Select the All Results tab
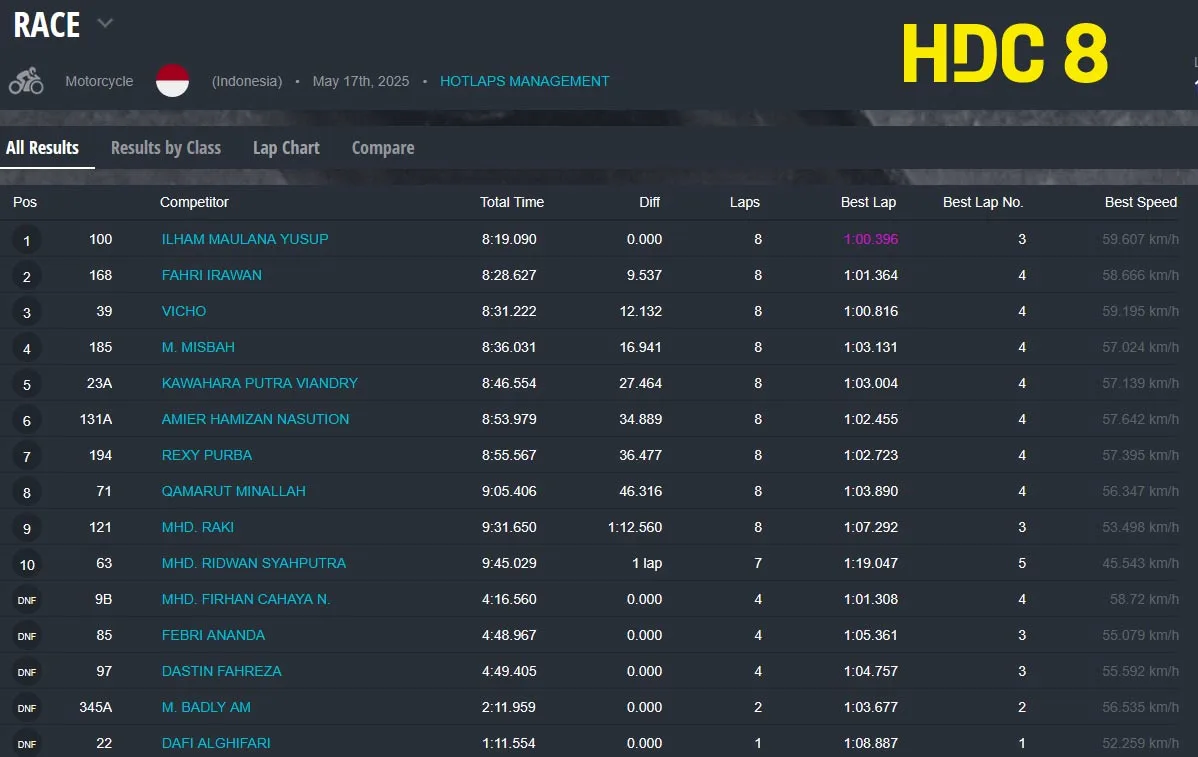The width and height of the screenshot is (1198, 757). click(43, 147)
